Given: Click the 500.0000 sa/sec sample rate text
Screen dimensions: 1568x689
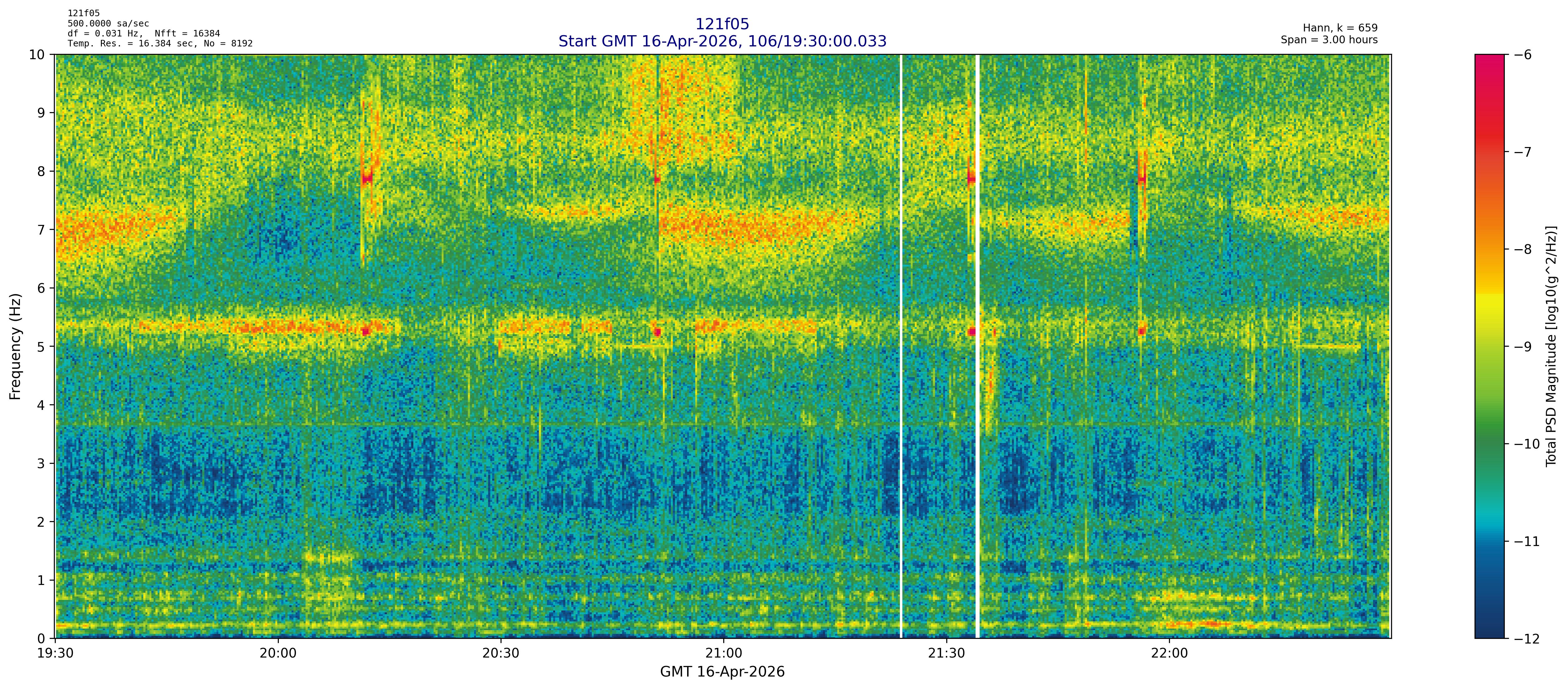Looking at the screenshot, I should pos(108,24).
